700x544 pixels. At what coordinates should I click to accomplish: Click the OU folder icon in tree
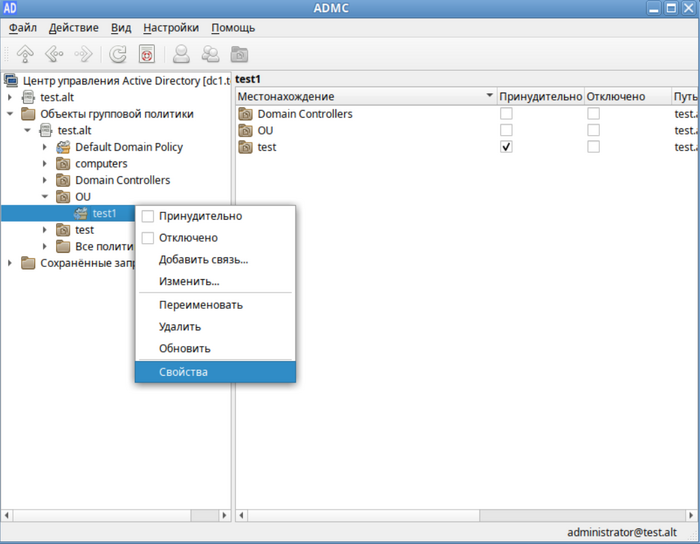coord(63,197)
